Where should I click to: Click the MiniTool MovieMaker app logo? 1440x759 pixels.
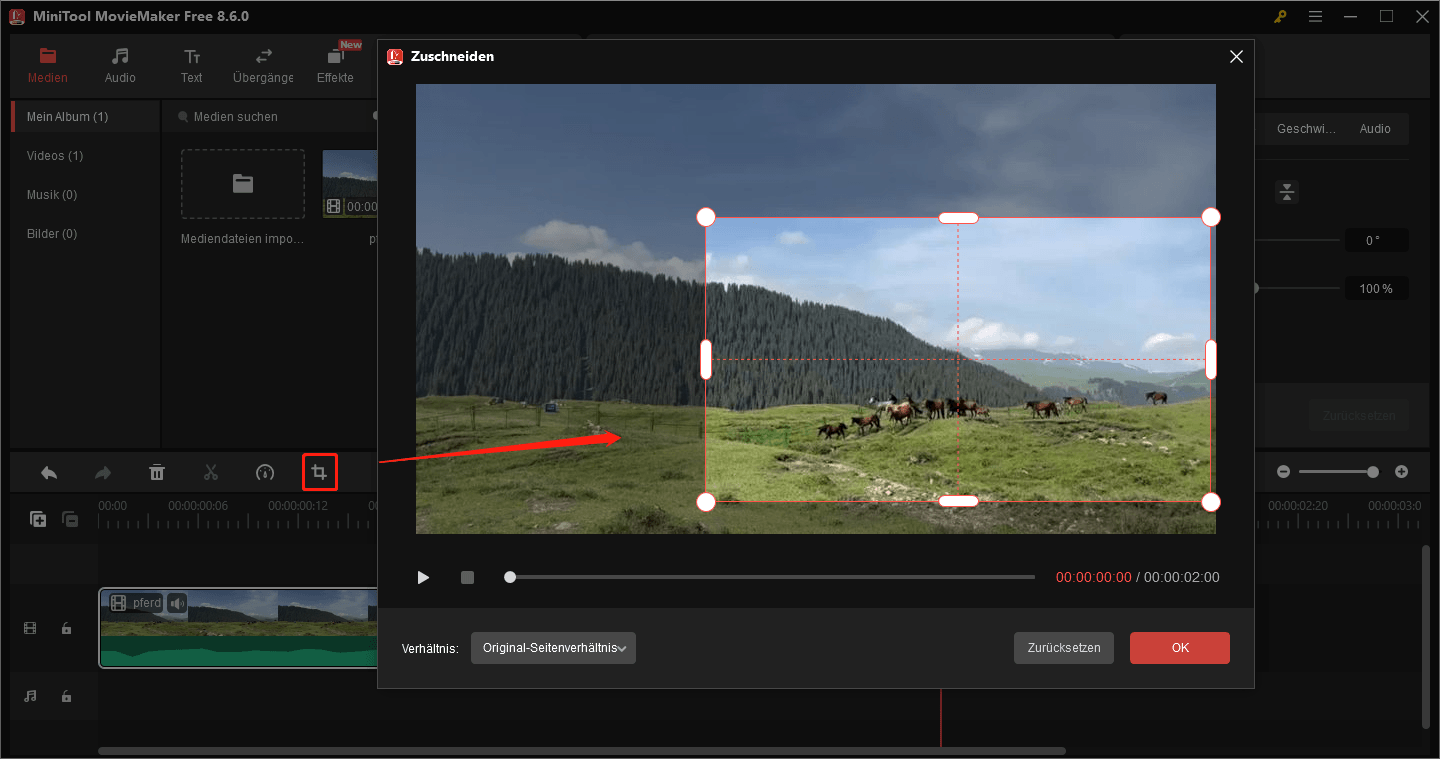point(17,16)
